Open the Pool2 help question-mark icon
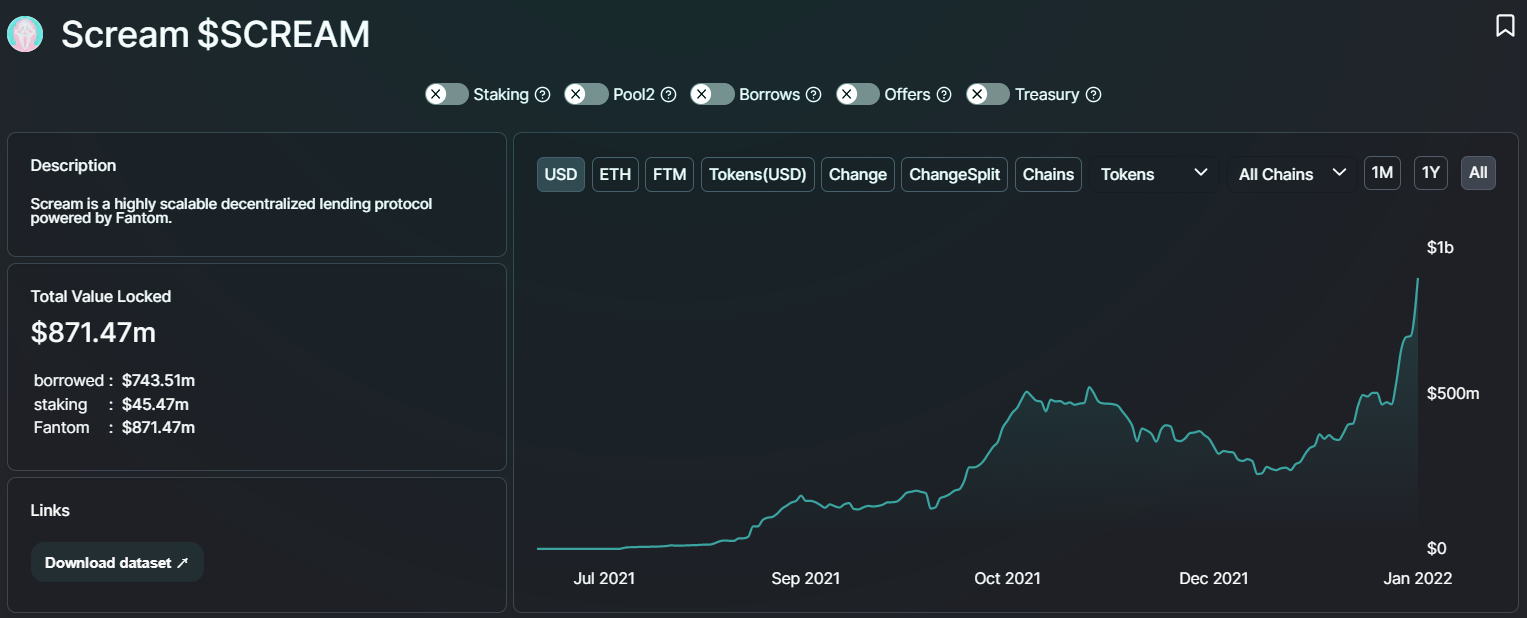The width and height of the screenshot is (1527, 618). pos(669,94)
